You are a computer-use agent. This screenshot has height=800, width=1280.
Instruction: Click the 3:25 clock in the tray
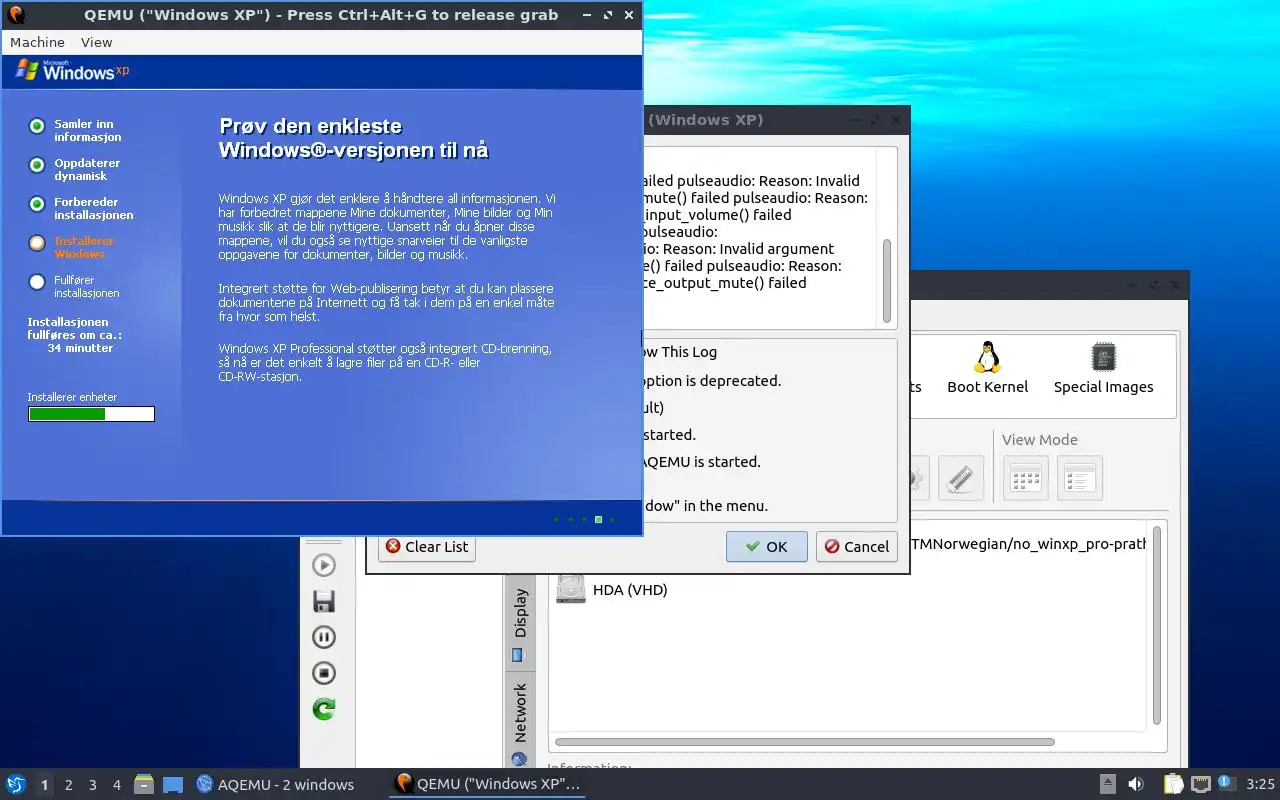[x=1260, y=784]
